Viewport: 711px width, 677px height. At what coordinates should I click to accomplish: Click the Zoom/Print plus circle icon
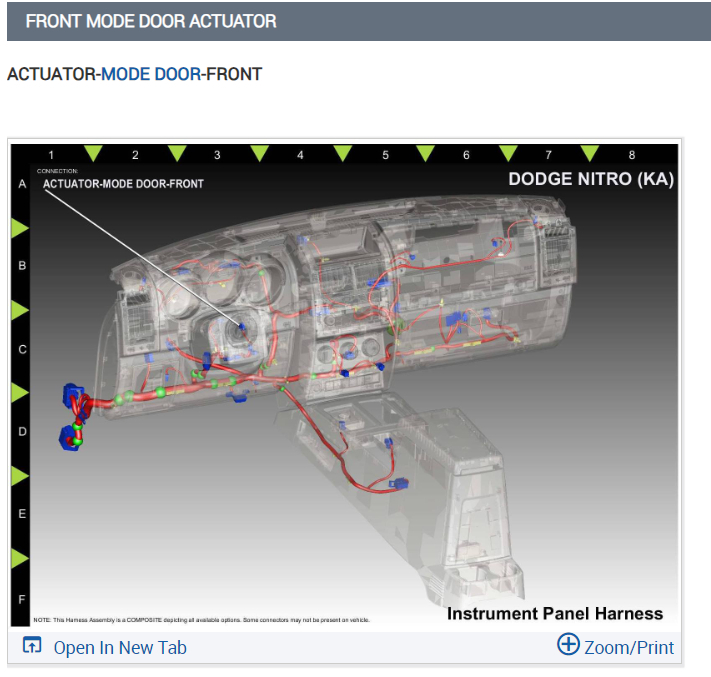coord(568,644)
